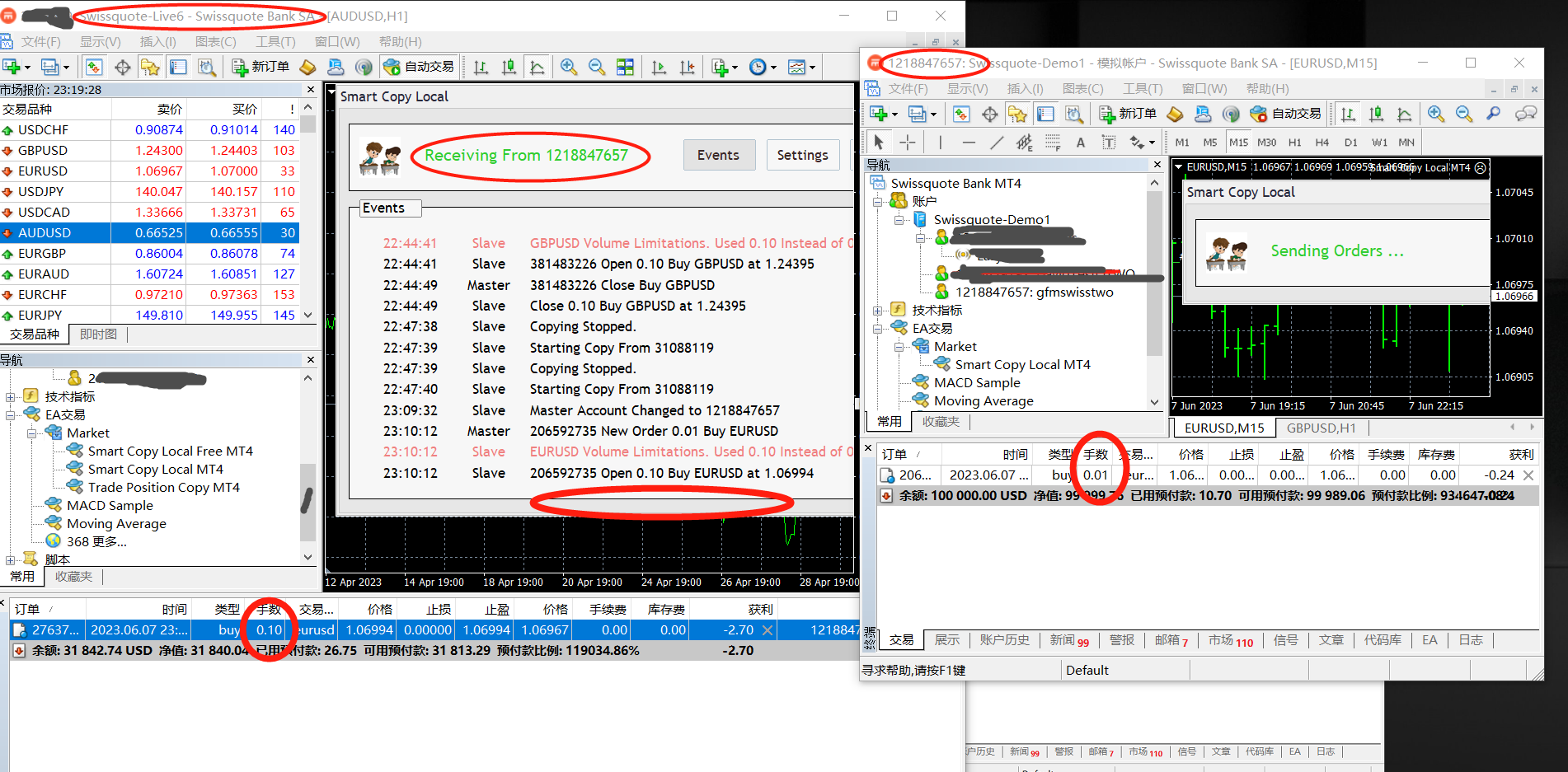Toggle 自动交易 AutoTrading in Demo1 window
The image size is (1568, 772).
(1286, 114)
